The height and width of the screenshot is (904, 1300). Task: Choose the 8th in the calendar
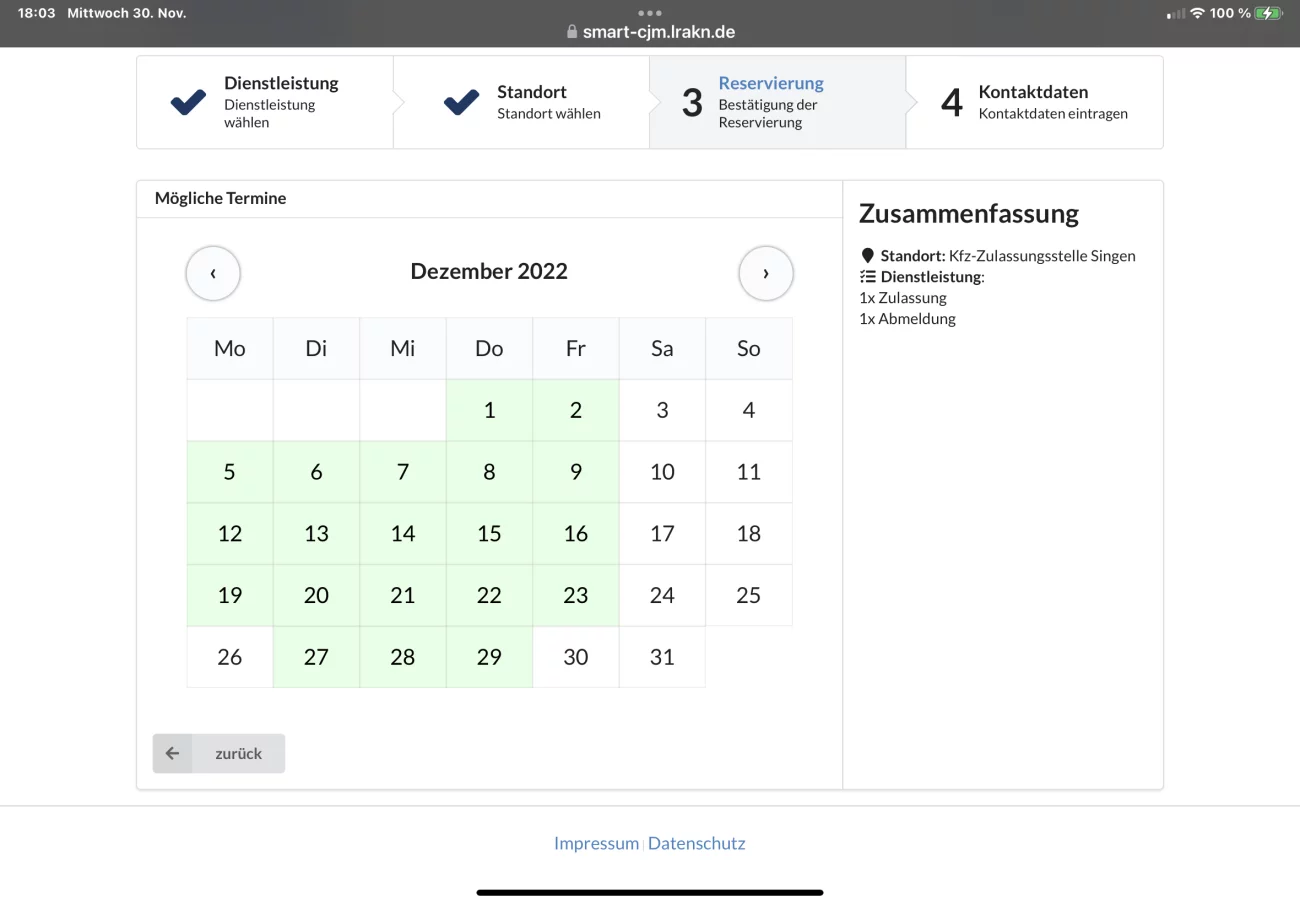489,472
